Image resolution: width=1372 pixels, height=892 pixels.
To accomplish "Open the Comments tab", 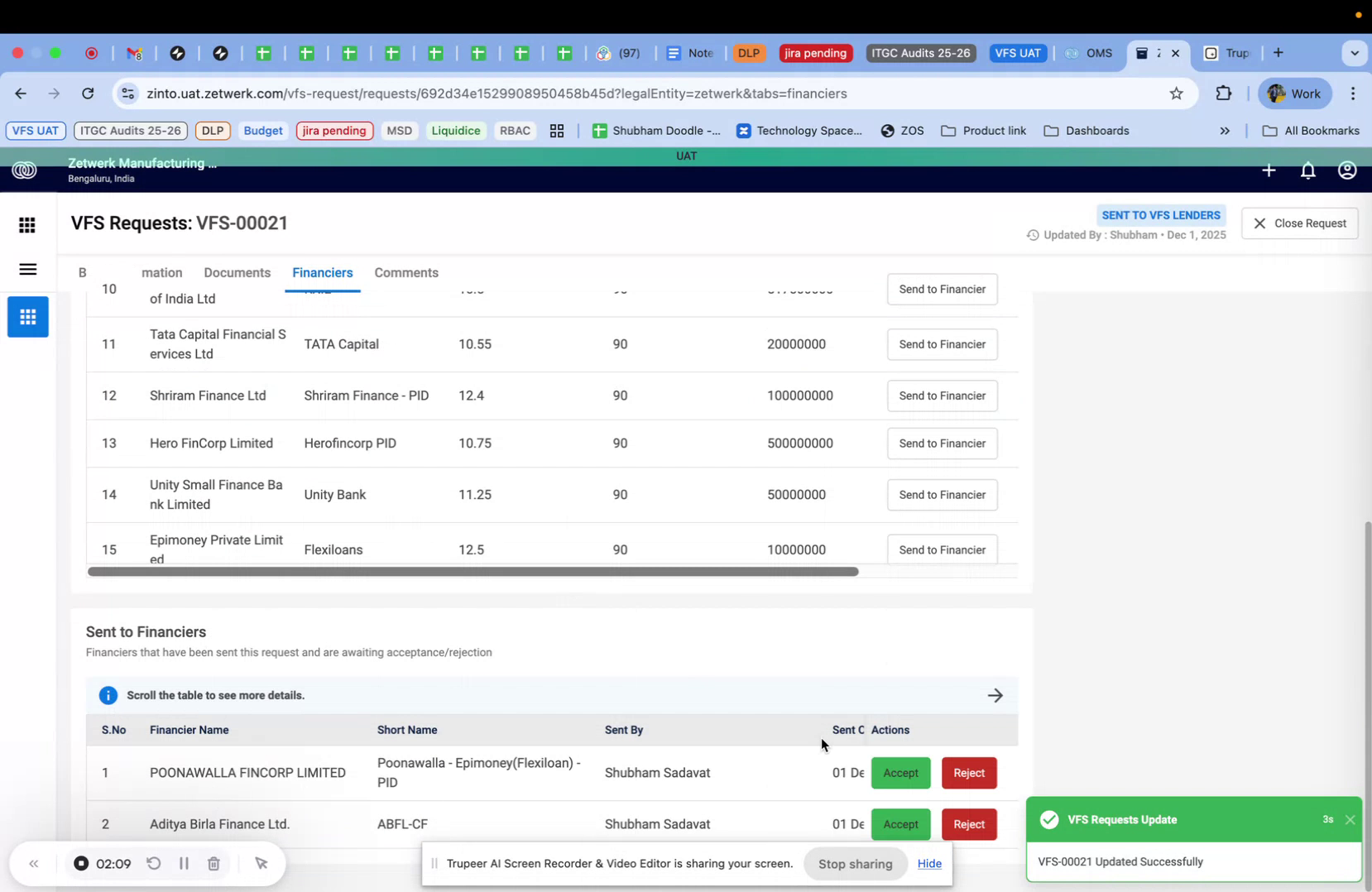I will point(406,272).
